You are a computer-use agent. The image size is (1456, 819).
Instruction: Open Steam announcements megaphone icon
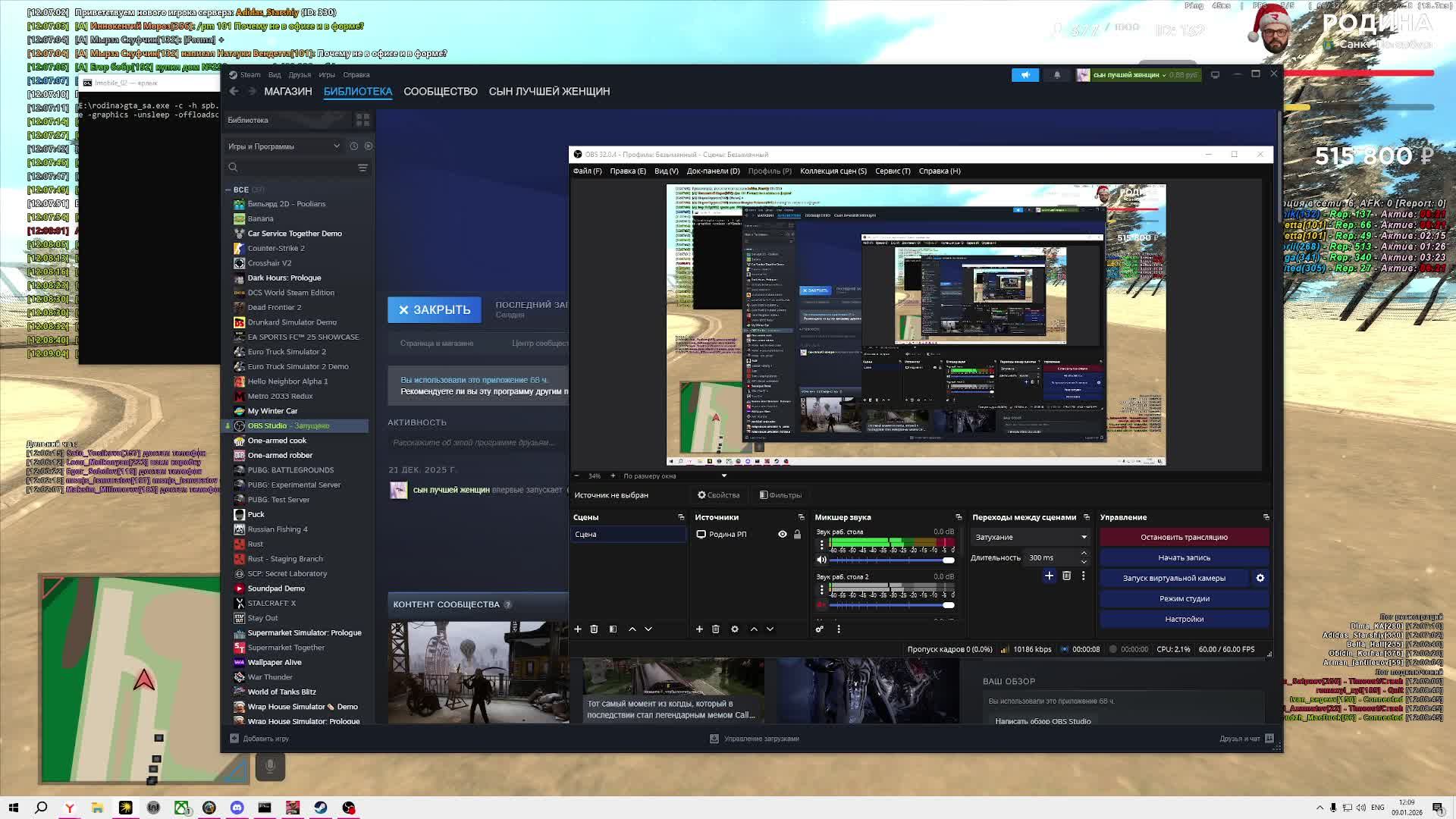[1025, 75]
